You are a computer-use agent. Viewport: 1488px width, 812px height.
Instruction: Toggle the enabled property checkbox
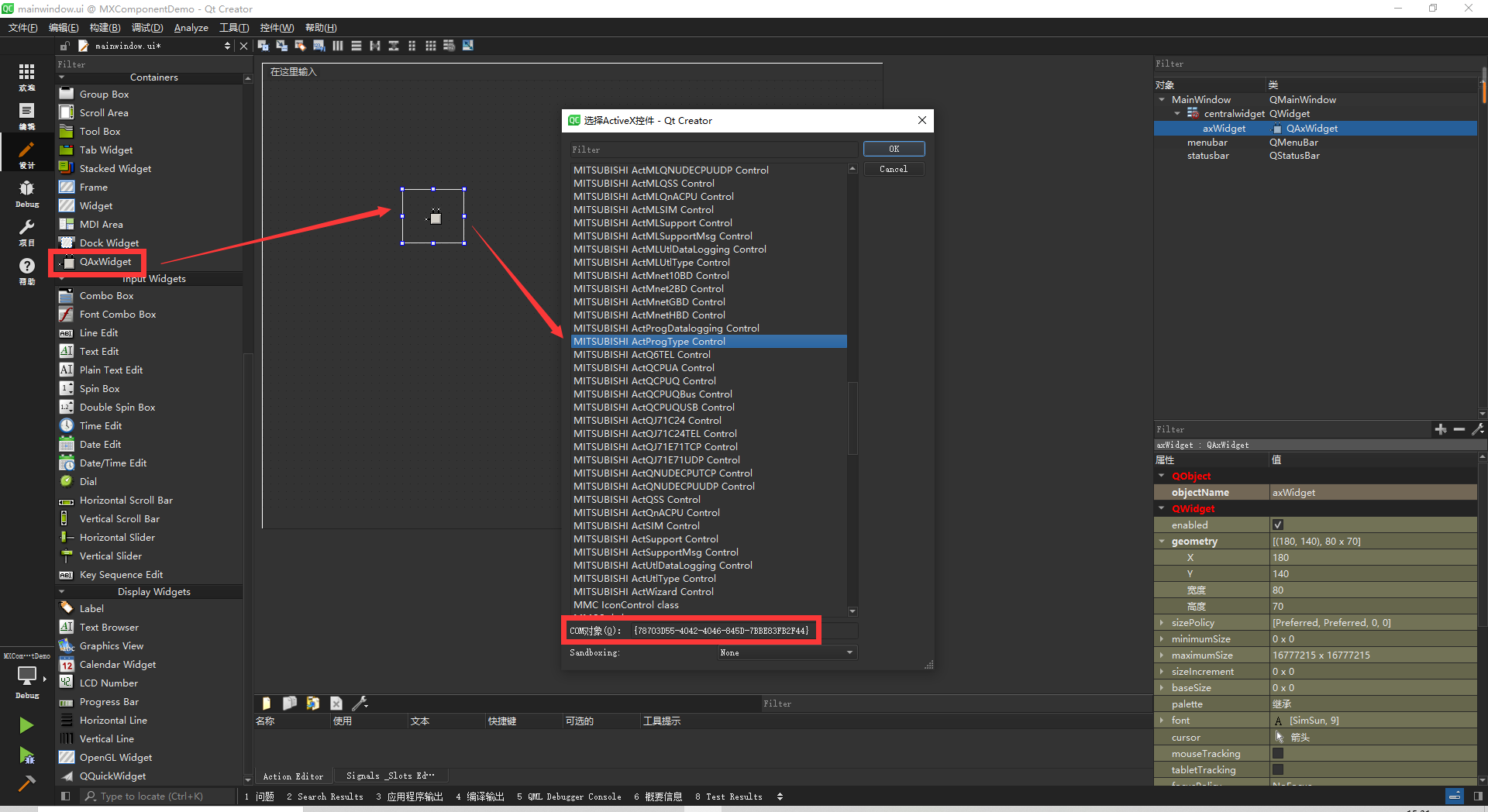[x=1278, y=525]
